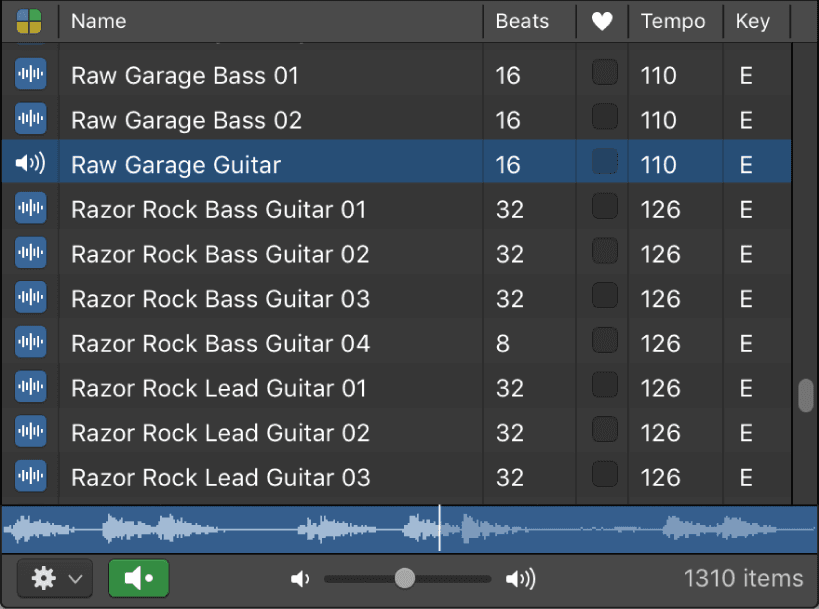The width and height of the screenshot is (819, 609).
Task: Click the 110 tempo of Raw Garage Guitar
Action: (659, 165)
